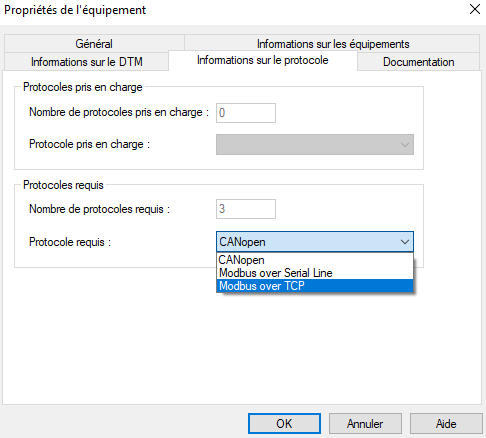Open help with the Aide button
The width and height of the screenshot is (486, 438).
pyautogui.click(x=446, y=424)
